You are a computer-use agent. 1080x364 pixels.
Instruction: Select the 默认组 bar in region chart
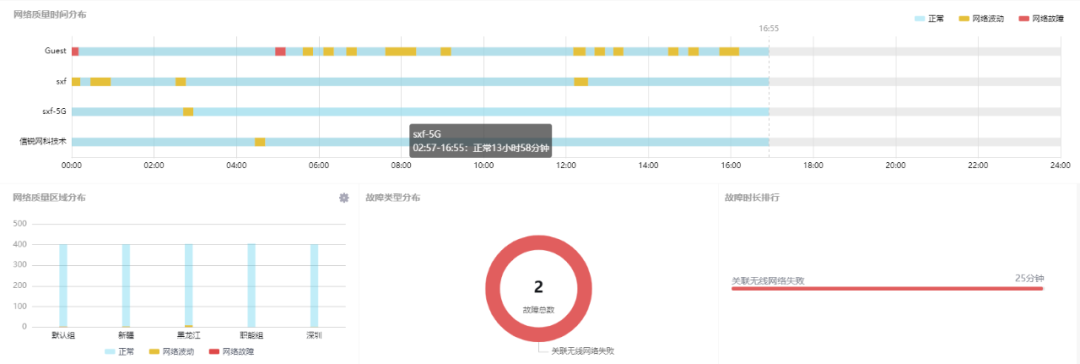63,285
